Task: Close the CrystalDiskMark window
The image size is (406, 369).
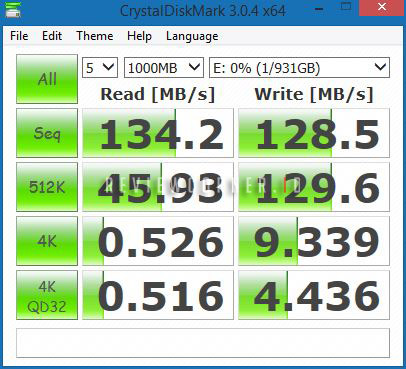Action: pyautogui.click(x=382, y=7)
